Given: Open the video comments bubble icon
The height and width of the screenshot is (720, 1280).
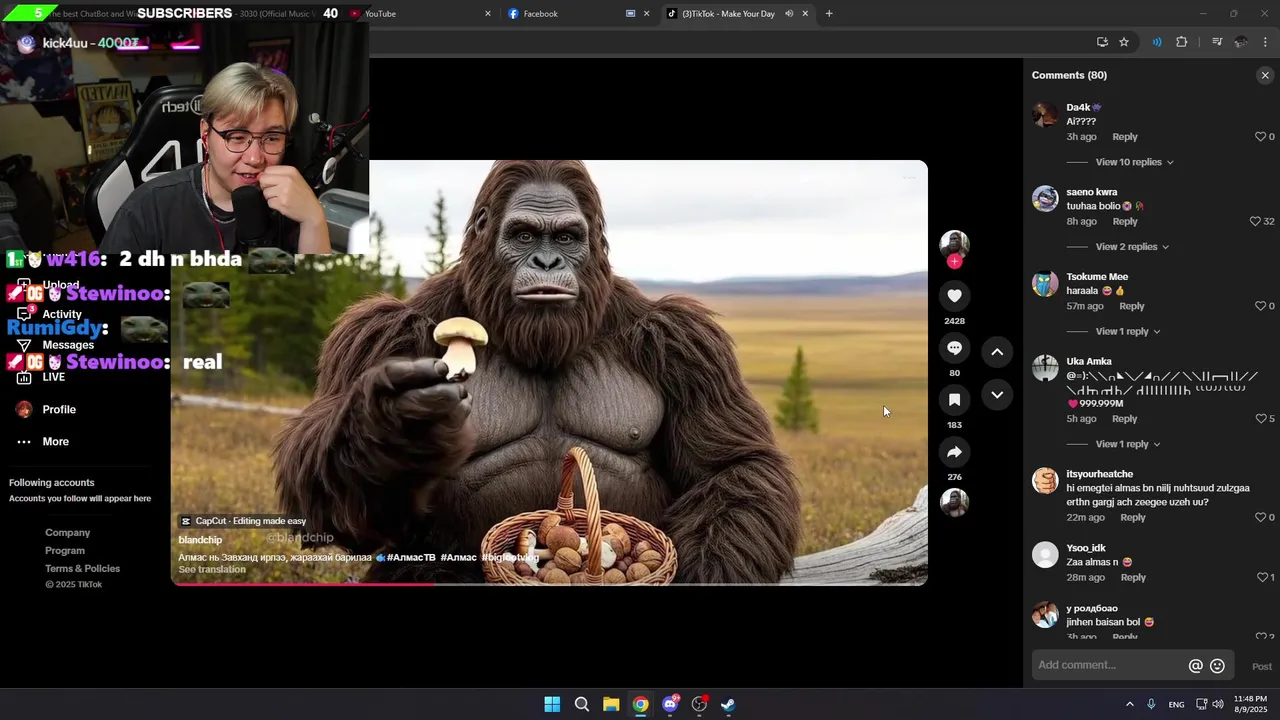Looking at the screenshot, I should (954, 348).
